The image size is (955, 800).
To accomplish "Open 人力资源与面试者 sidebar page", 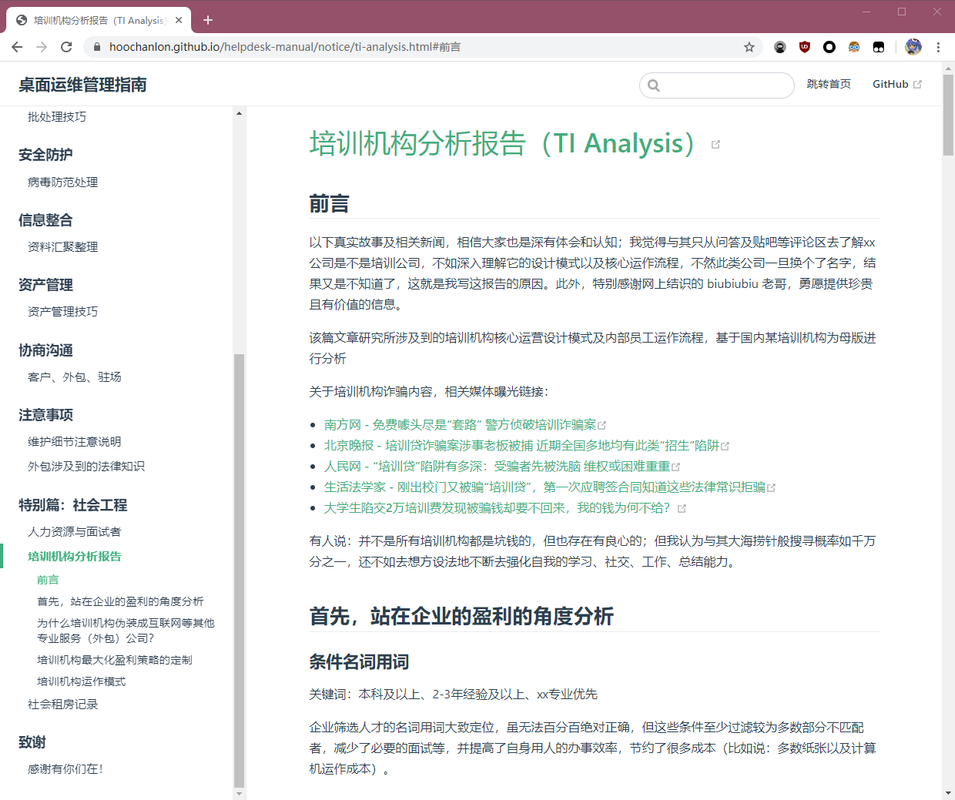I will 74,532.
